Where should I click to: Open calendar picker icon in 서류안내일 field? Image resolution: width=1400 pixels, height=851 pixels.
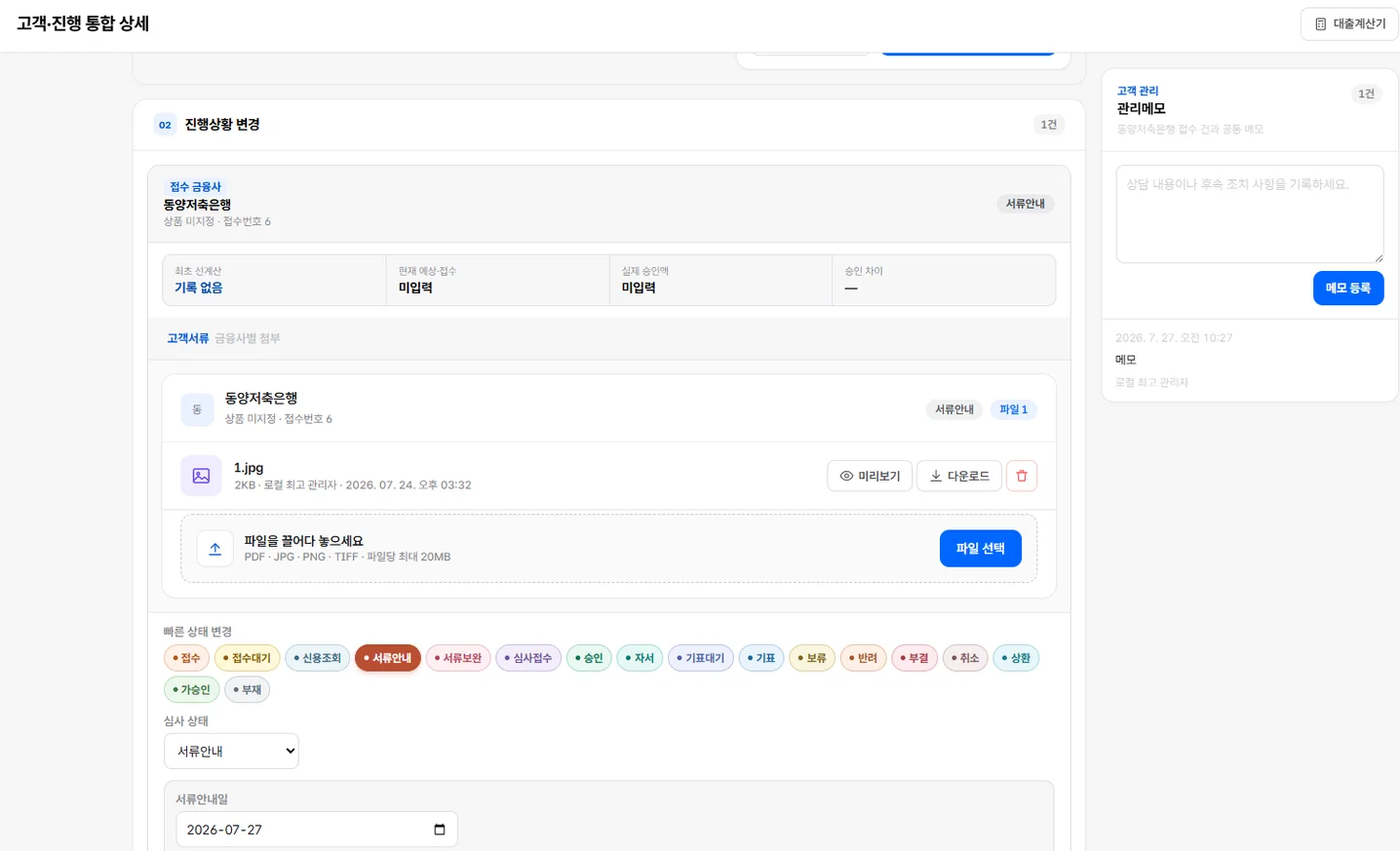440,830
